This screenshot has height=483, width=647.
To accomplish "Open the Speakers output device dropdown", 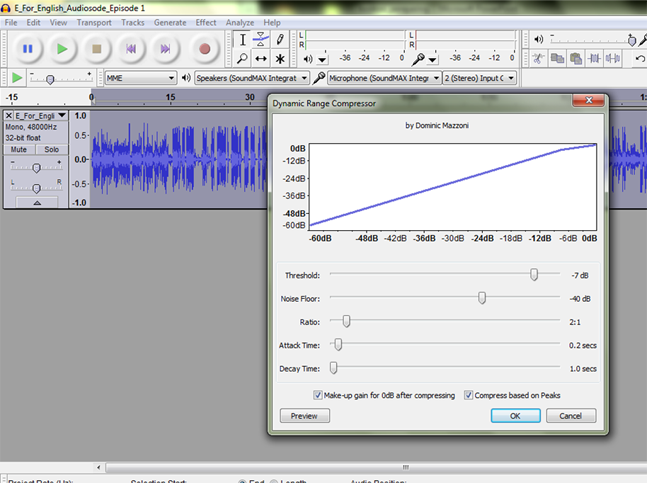I will tap(252, 78).
